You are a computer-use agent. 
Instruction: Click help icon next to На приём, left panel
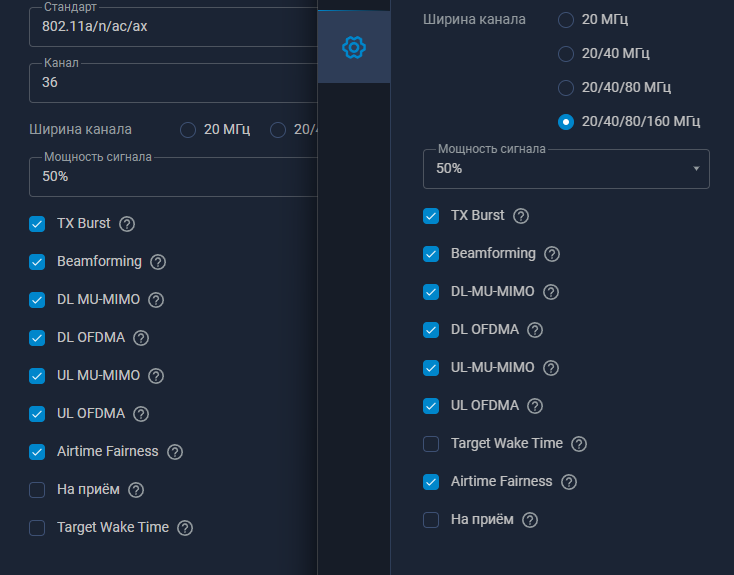137,490
